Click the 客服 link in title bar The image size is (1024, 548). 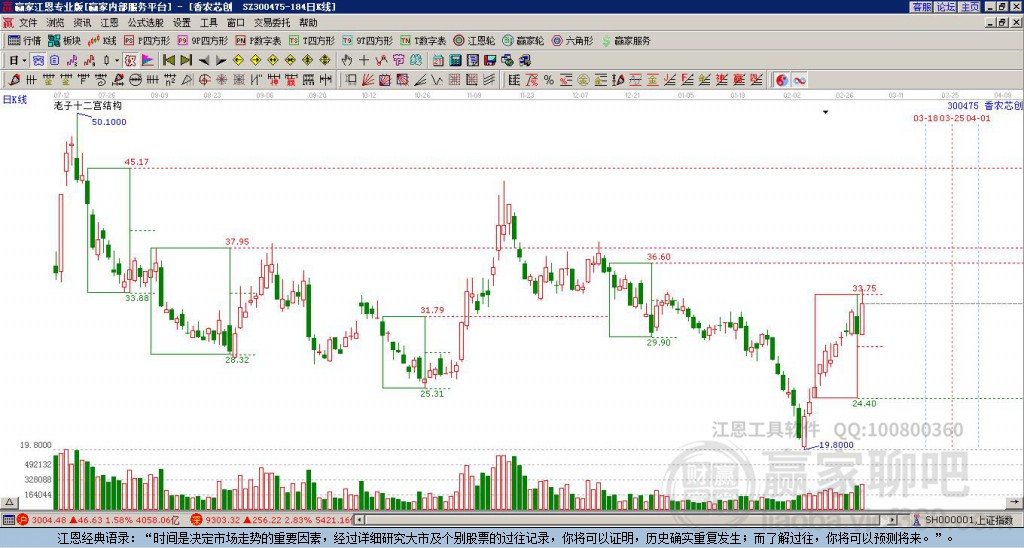921,7
